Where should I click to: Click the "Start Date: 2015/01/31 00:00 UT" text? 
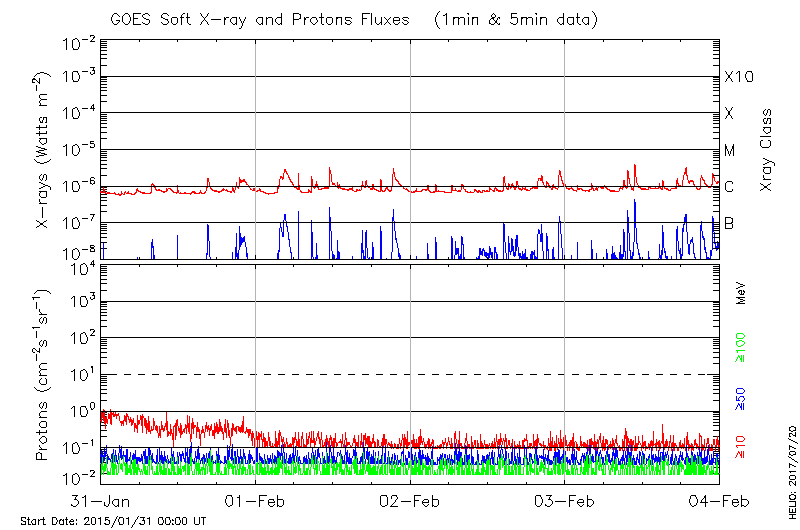113,521
